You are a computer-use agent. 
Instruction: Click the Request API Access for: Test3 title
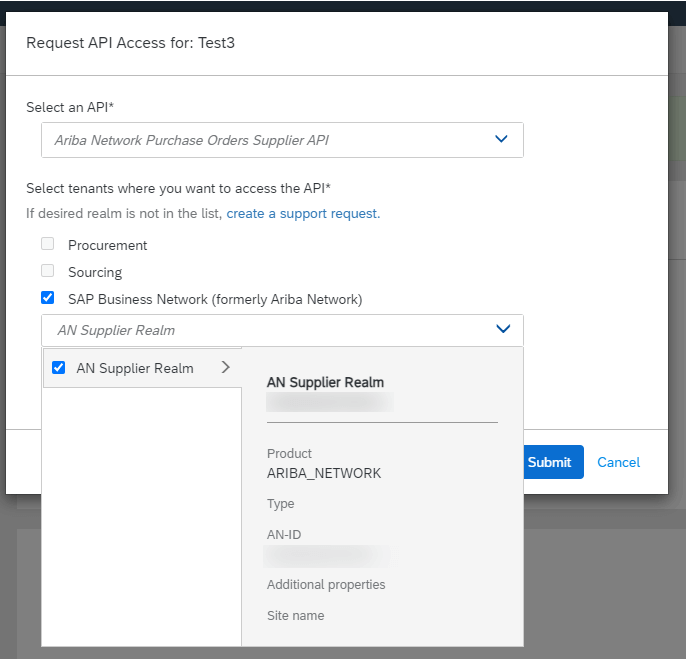tap(130, 43)
